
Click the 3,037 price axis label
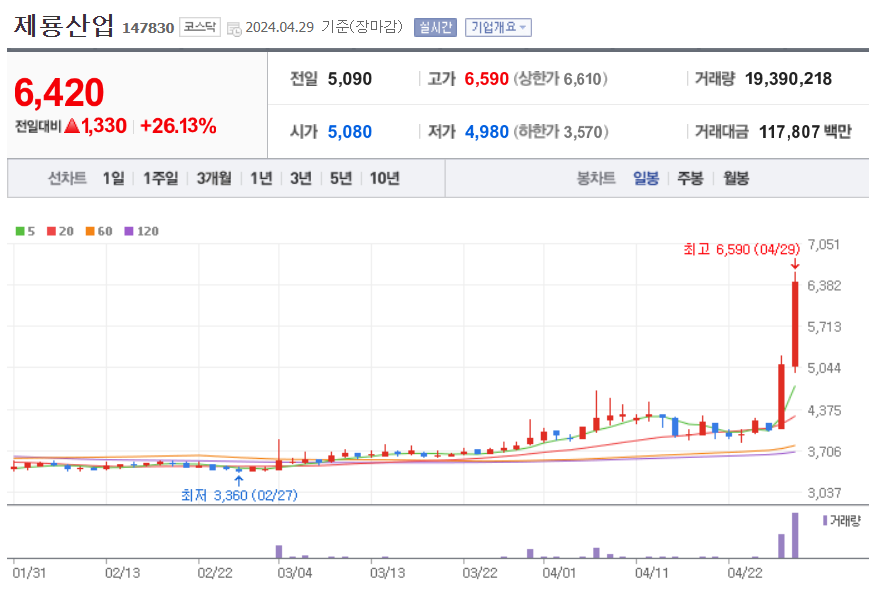[824, 492]
